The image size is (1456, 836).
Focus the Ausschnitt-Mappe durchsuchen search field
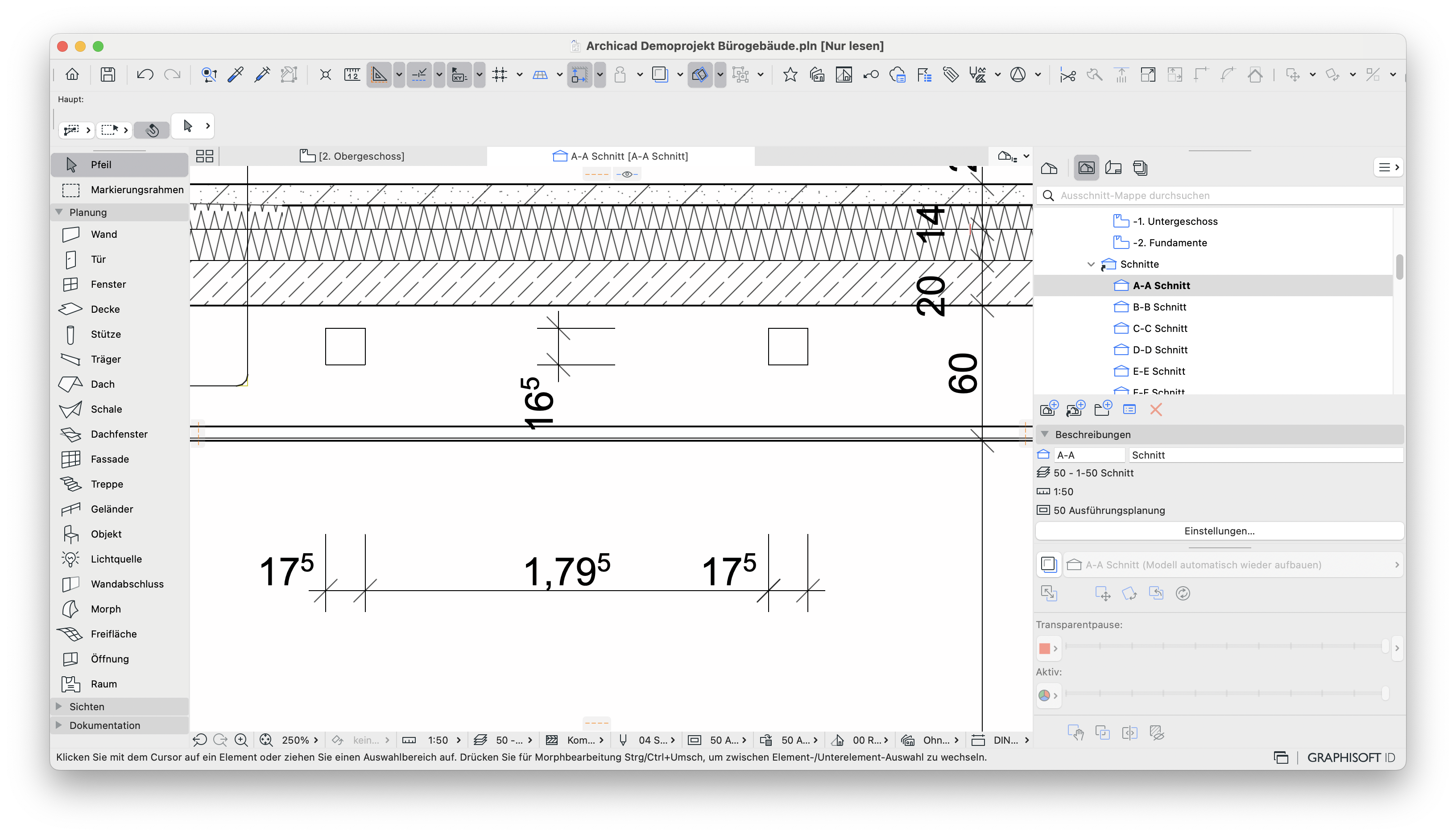pos(1220,196)
